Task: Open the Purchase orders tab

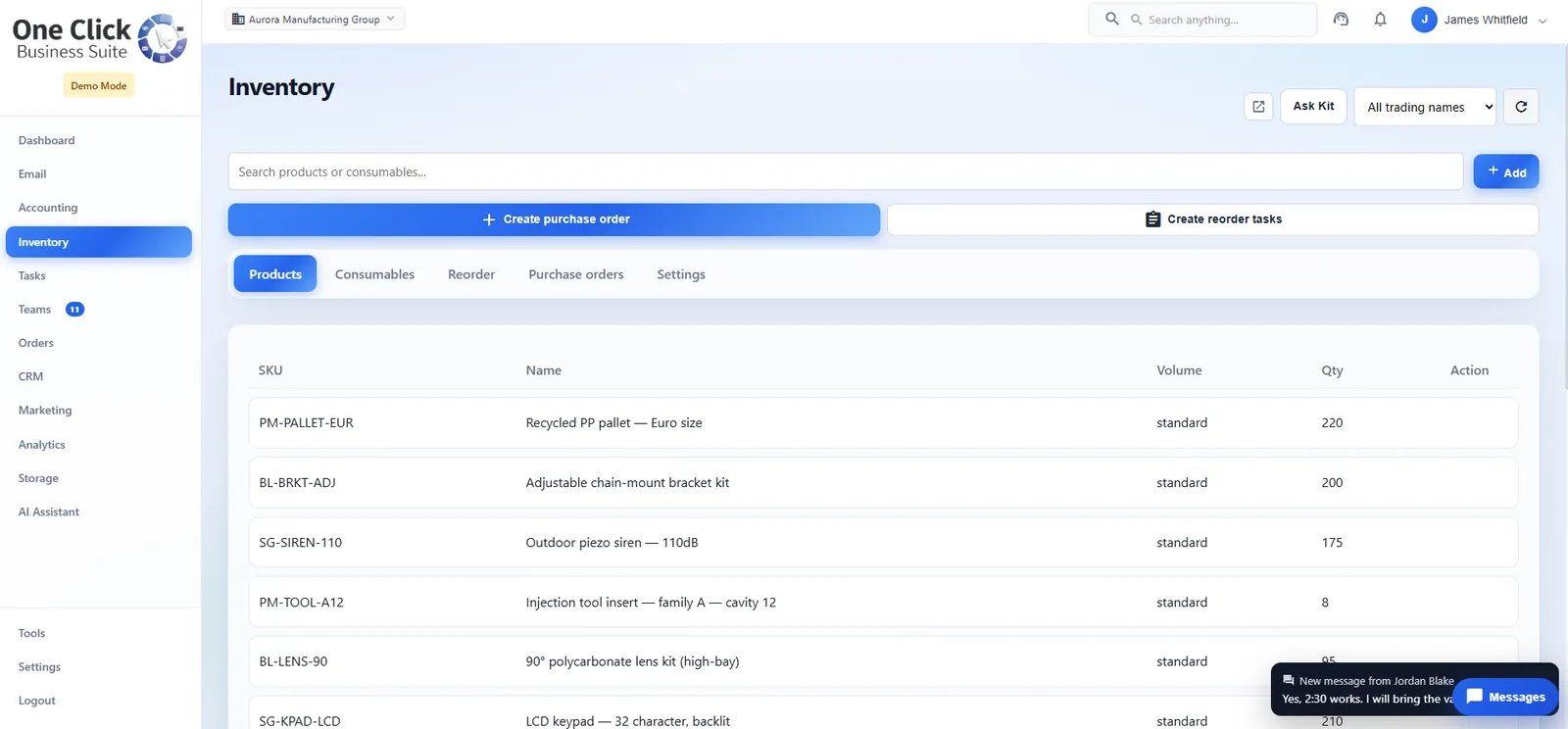Action: (576, 274)
